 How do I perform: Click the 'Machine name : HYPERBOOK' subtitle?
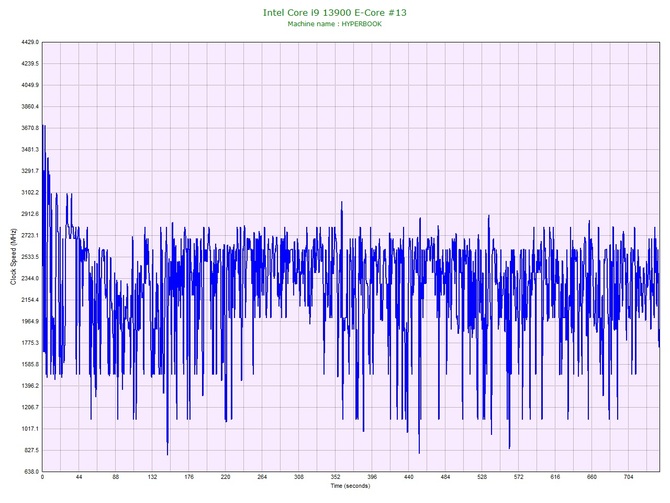click(335, 24)
